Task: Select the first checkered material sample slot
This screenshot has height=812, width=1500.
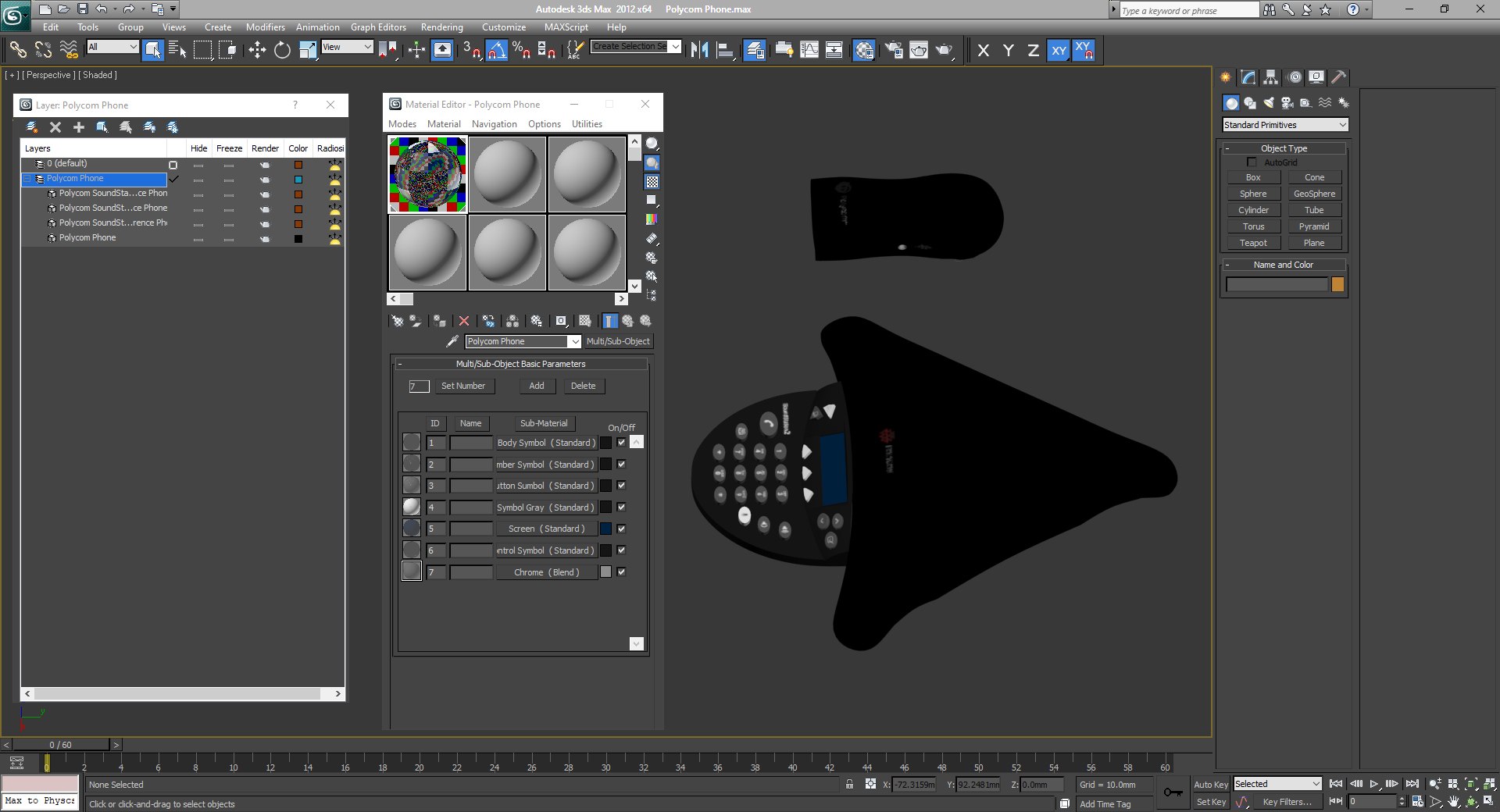Action: coord(427,174)
